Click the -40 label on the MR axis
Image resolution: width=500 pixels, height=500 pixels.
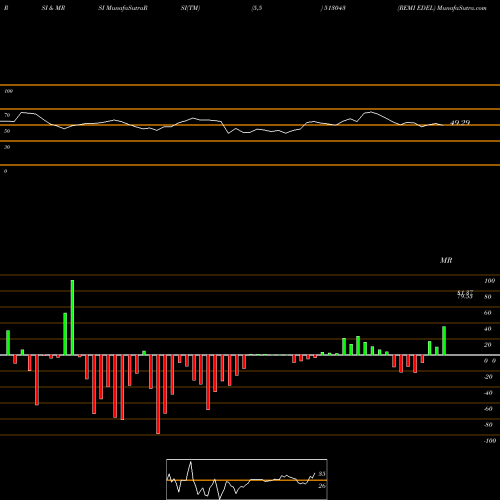pos(488,393)
